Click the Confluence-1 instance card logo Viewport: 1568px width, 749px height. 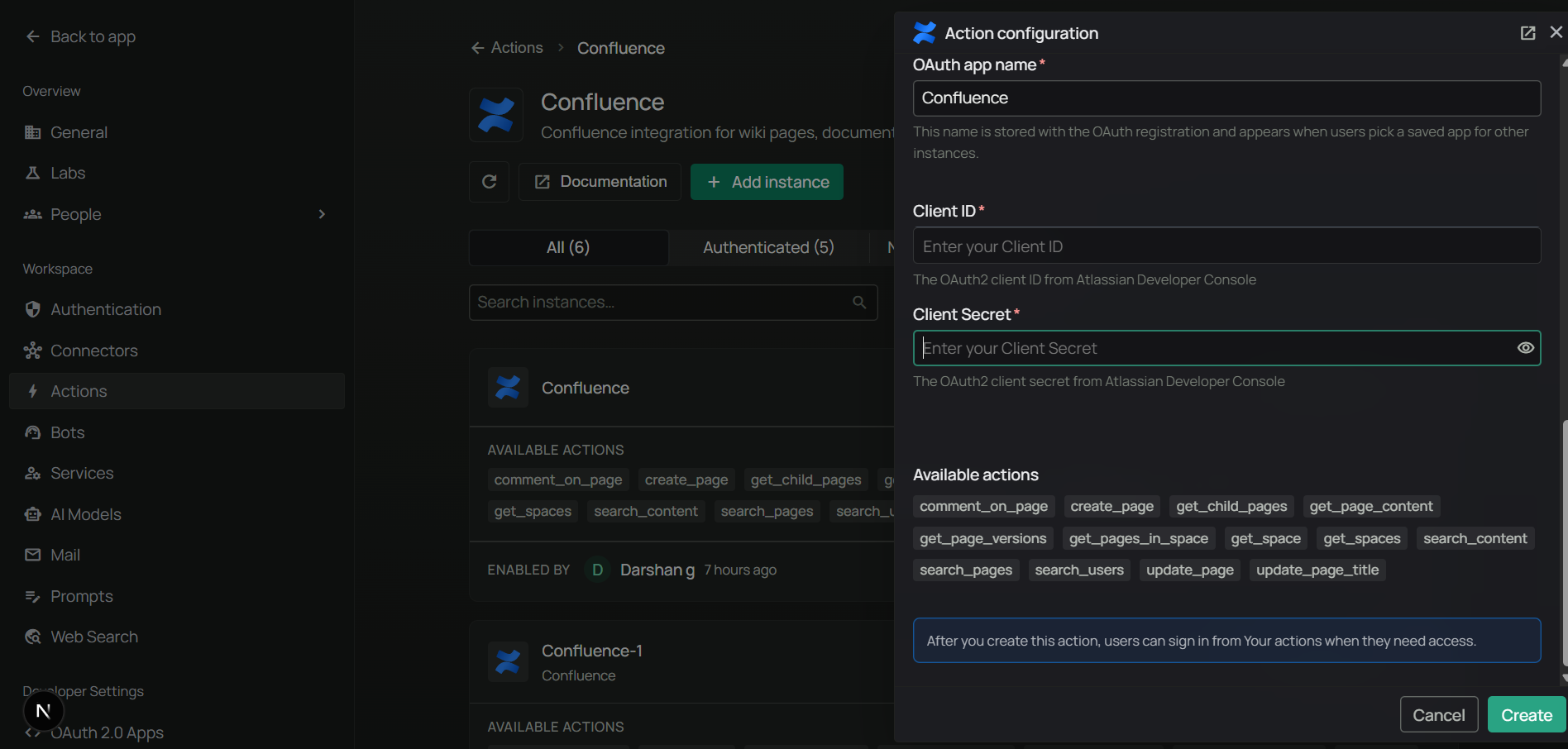(x=508, y=661)
